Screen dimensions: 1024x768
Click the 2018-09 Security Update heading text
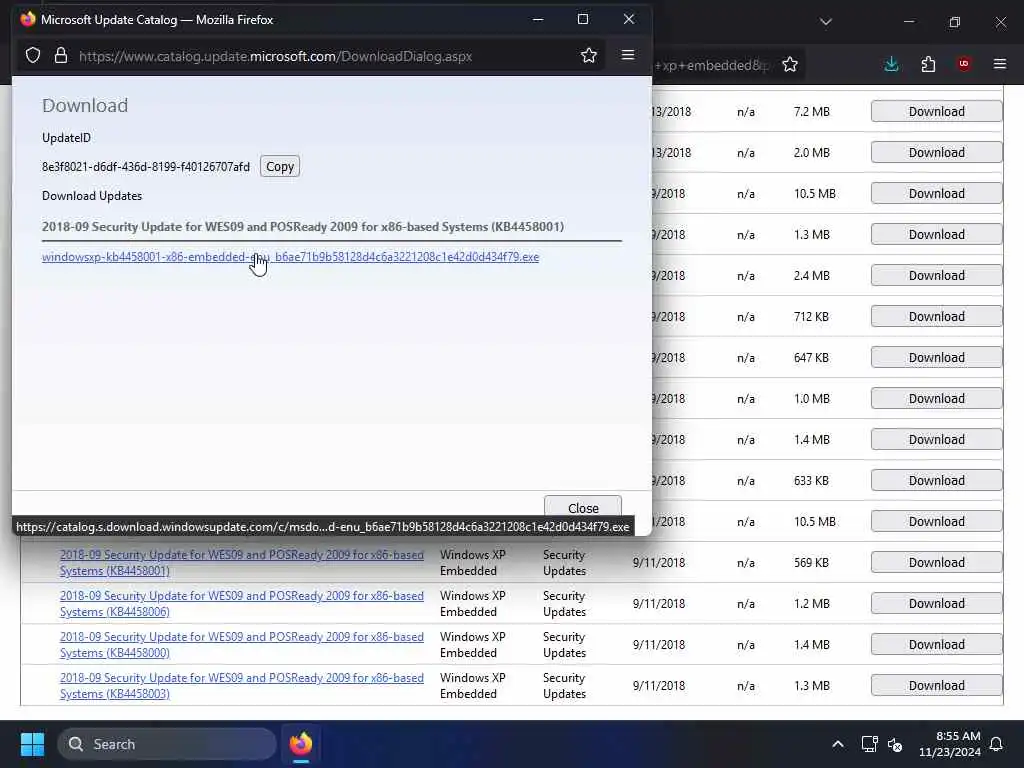coord(303,227)
